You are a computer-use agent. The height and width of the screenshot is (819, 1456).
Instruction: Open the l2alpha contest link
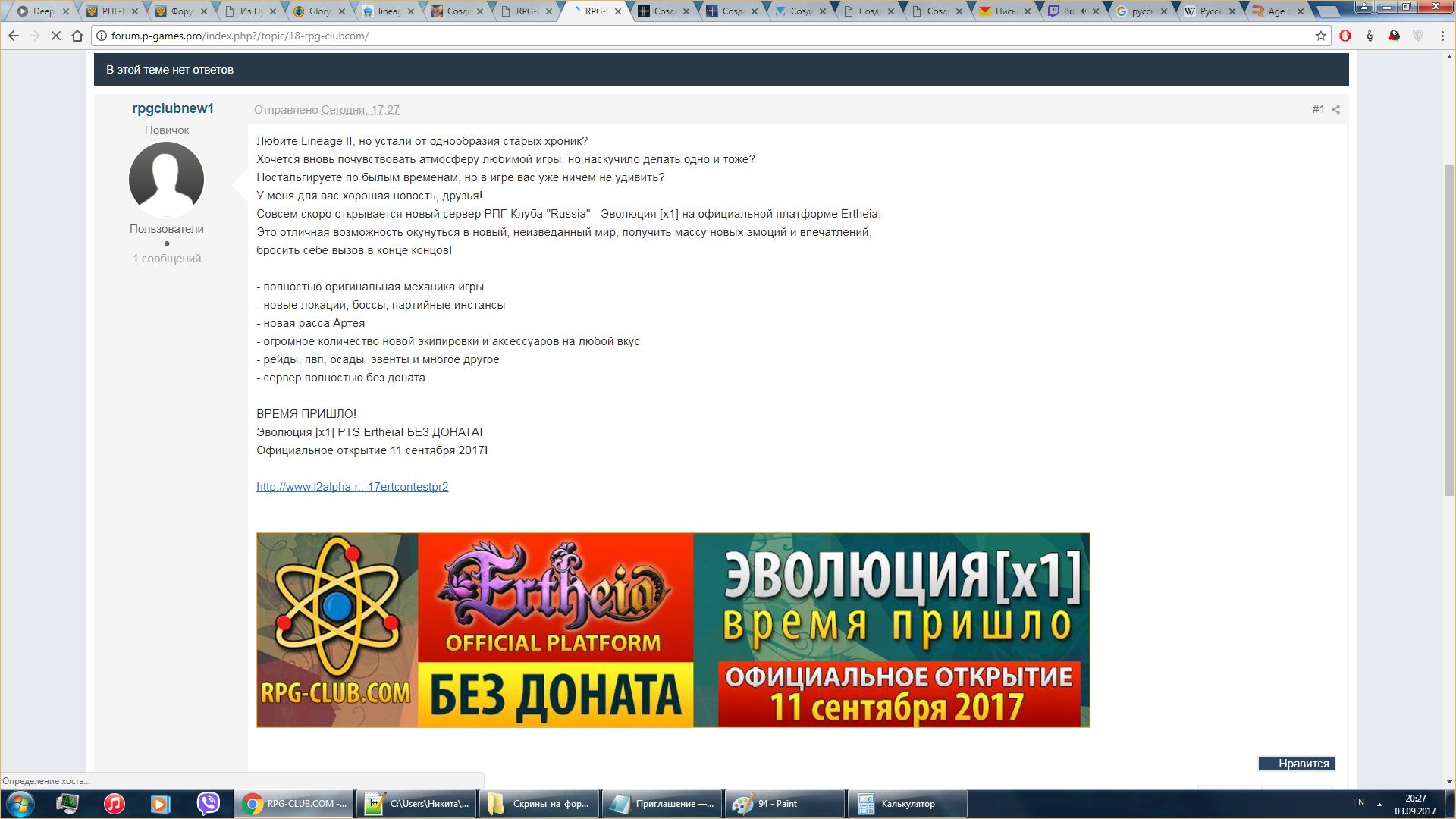point(352,487)
